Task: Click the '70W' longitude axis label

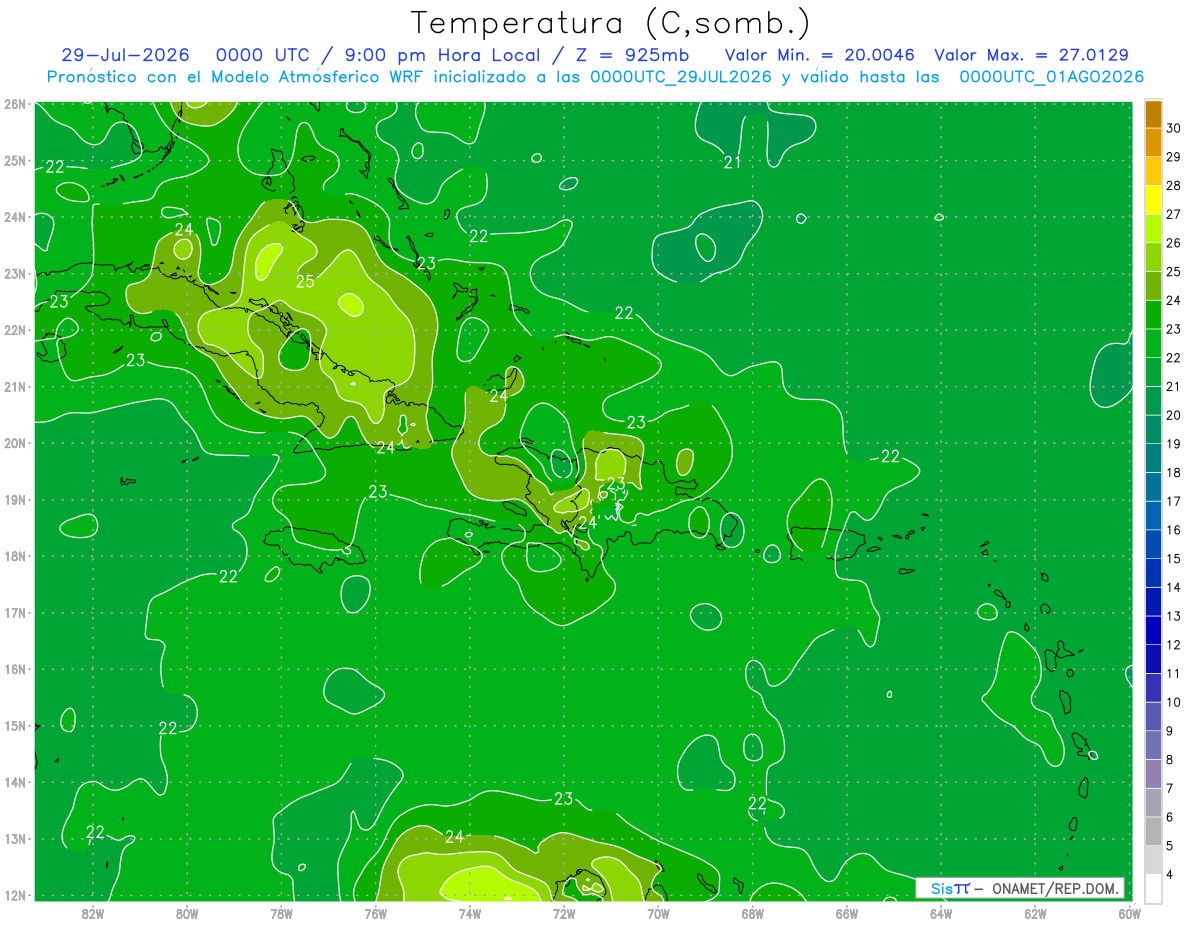Action: [x=658, y=912]
